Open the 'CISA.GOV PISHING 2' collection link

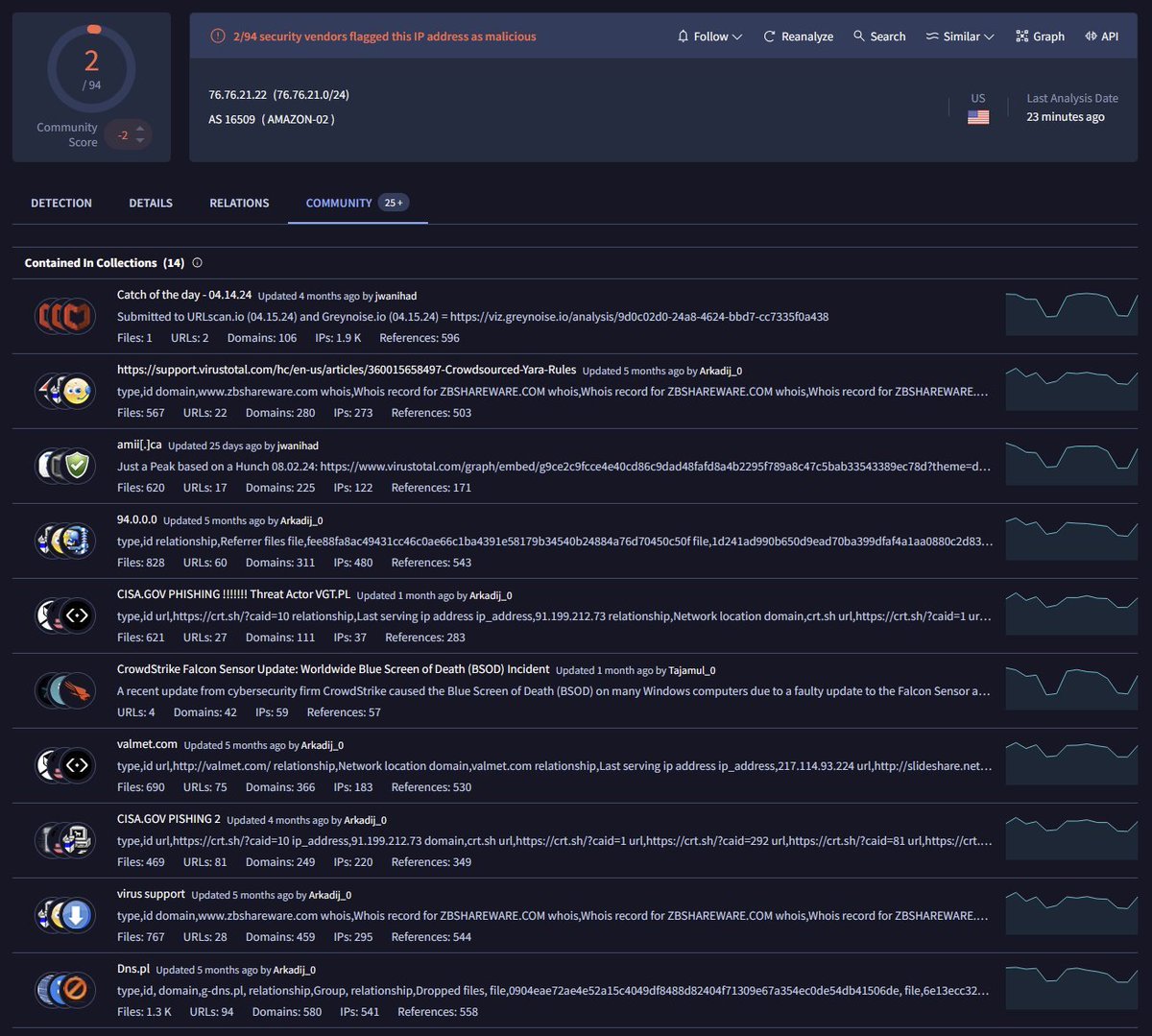coord(169,819)
